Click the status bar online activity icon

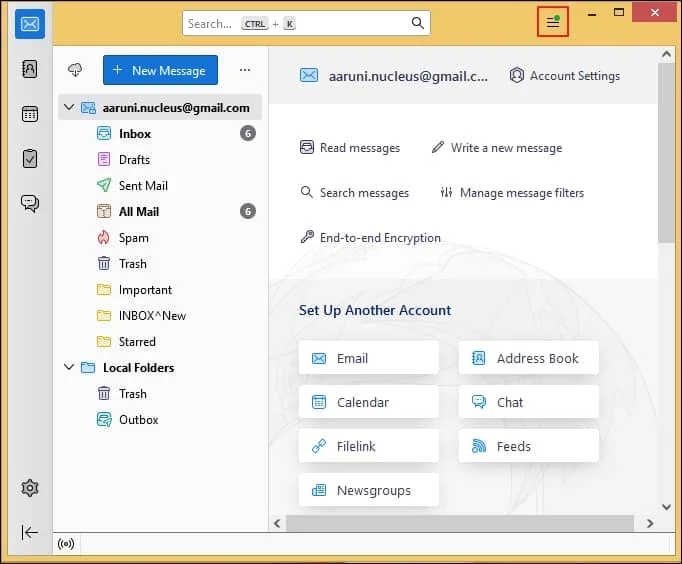click(x=66, y=544)
